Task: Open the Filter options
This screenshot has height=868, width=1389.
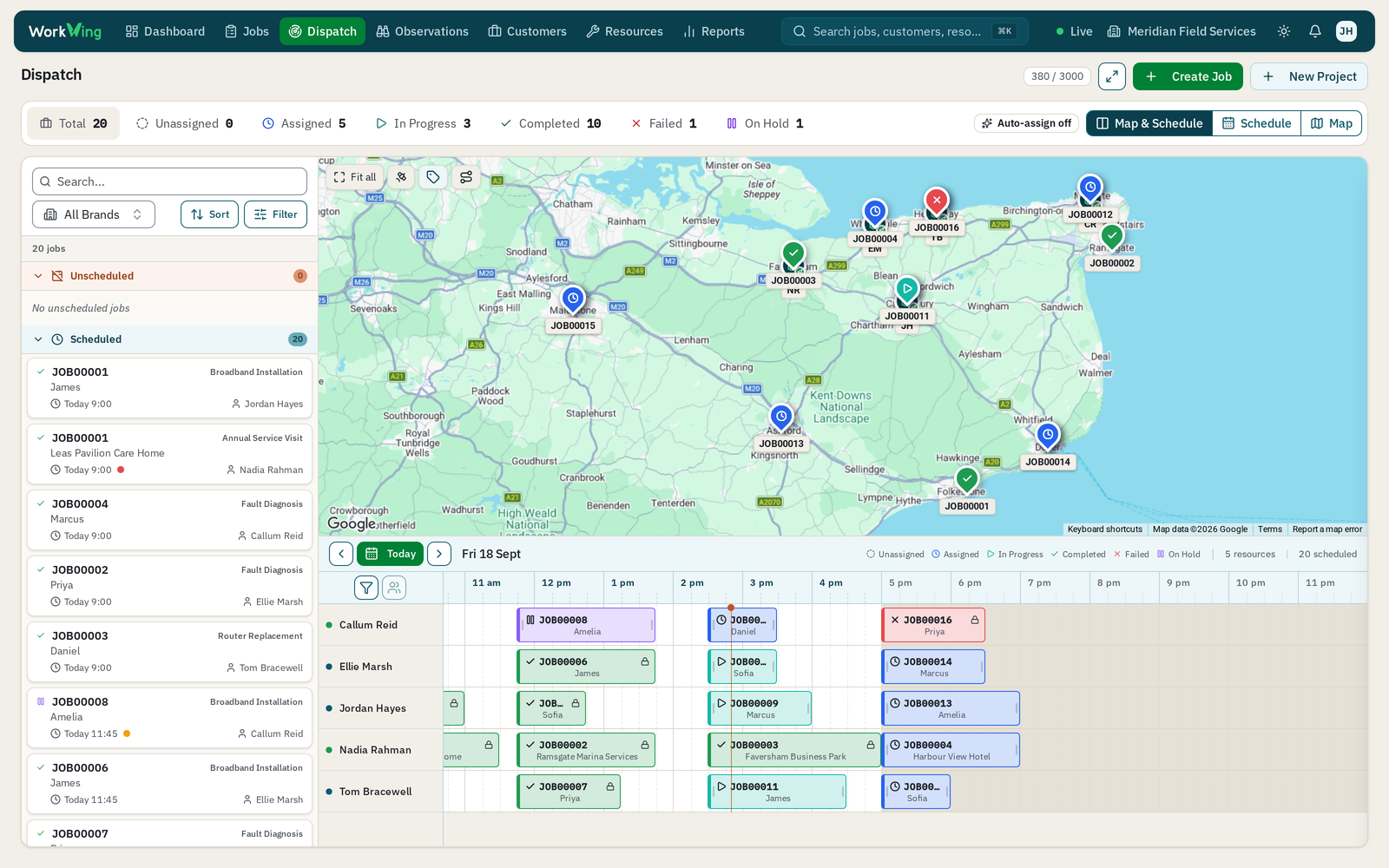Action: pyautogui.click(x=275, y=214)
